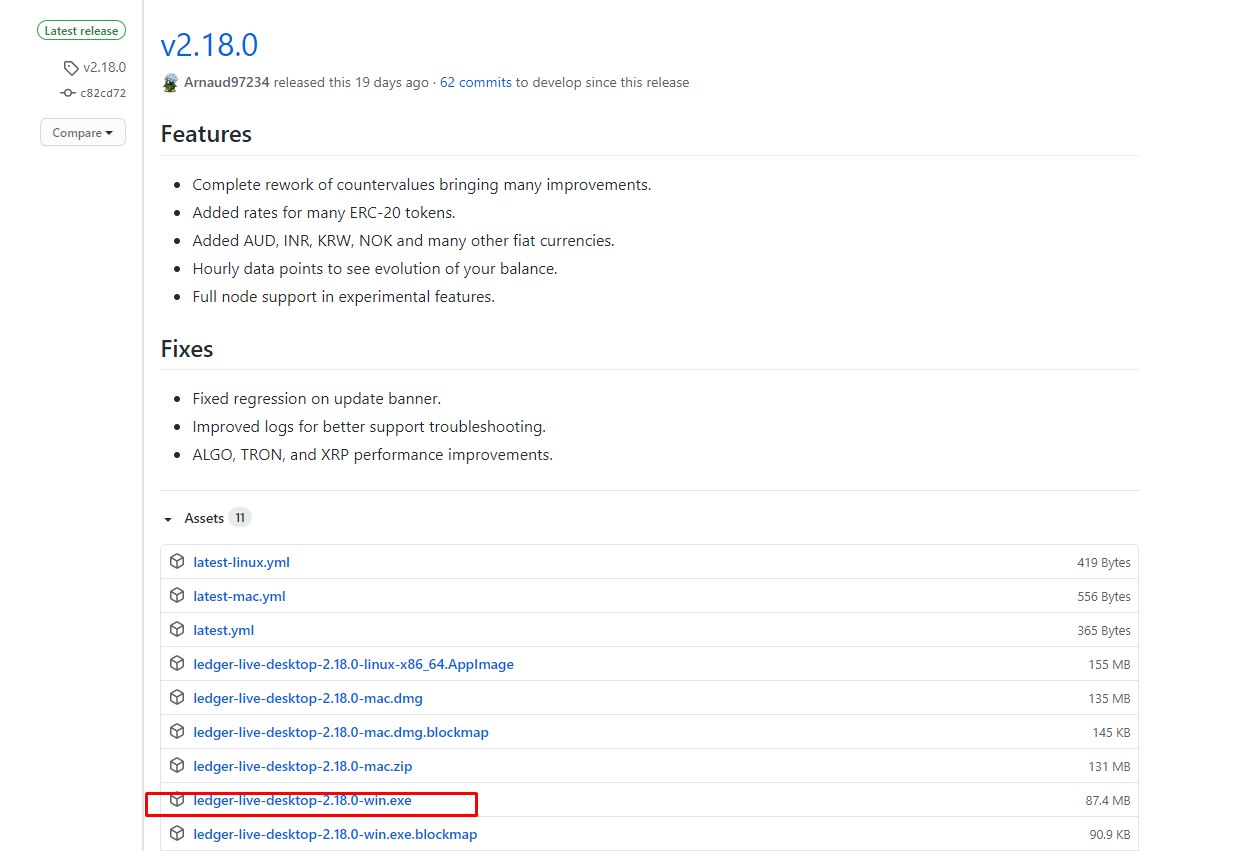This screenshot has width=1253, height=851.
Task: Click "Hourly data points" feature line
Action: point(374,268)
